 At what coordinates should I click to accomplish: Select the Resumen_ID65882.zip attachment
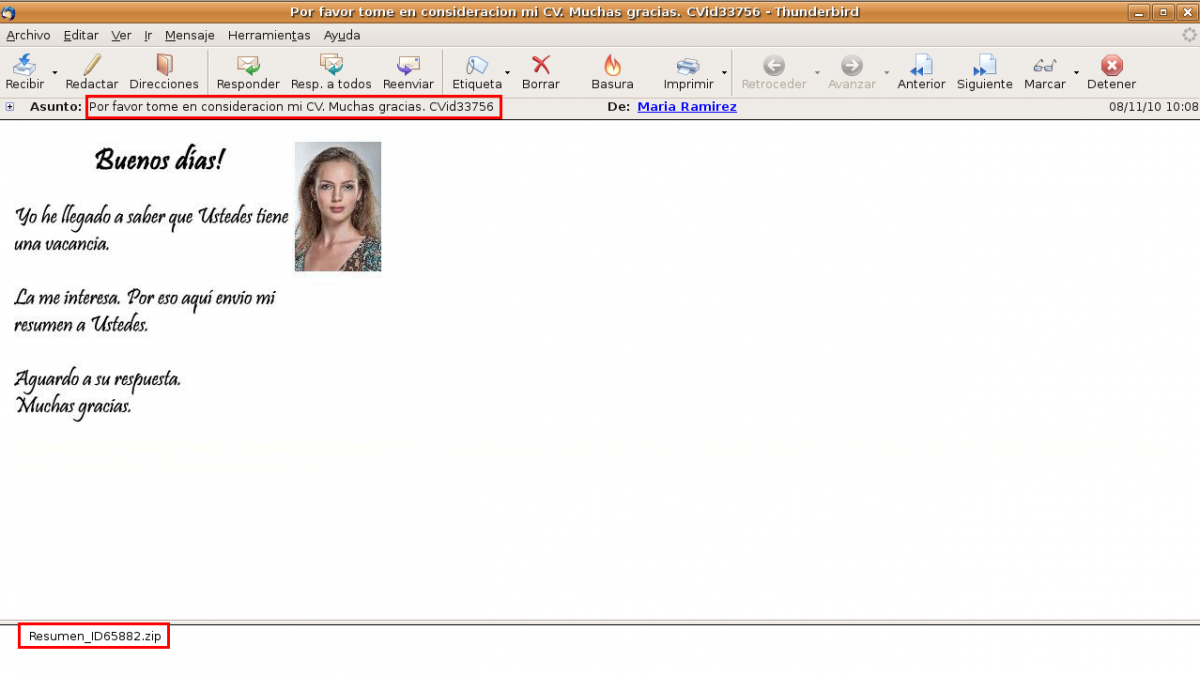pyautogui.click(x=94, y=636)
